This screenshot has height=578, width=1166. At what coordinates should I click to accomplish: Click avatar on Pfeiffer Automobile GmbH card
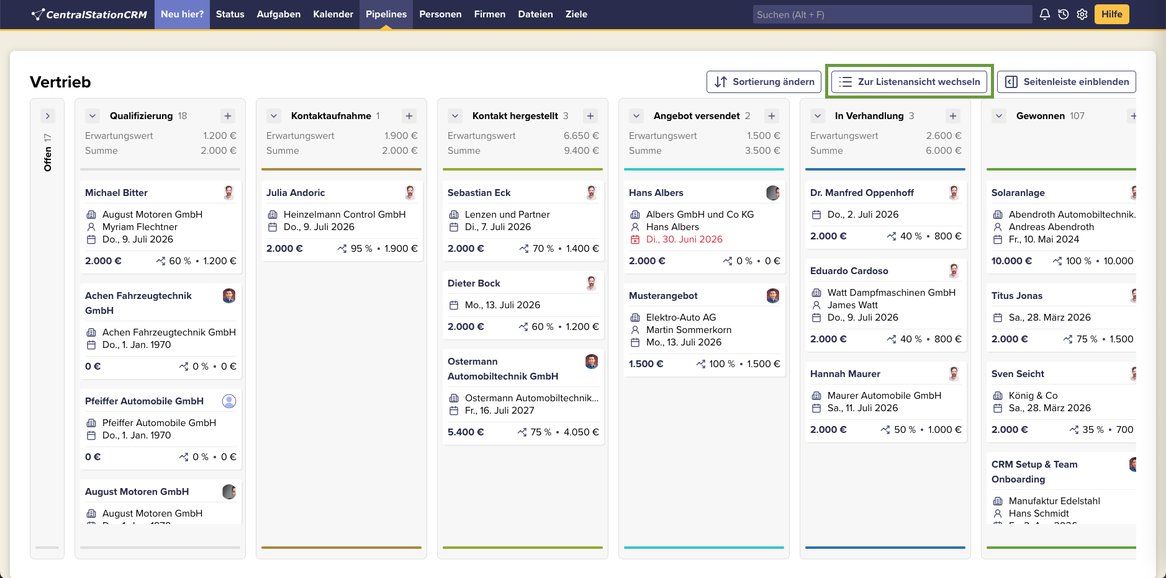pos(228,401)
